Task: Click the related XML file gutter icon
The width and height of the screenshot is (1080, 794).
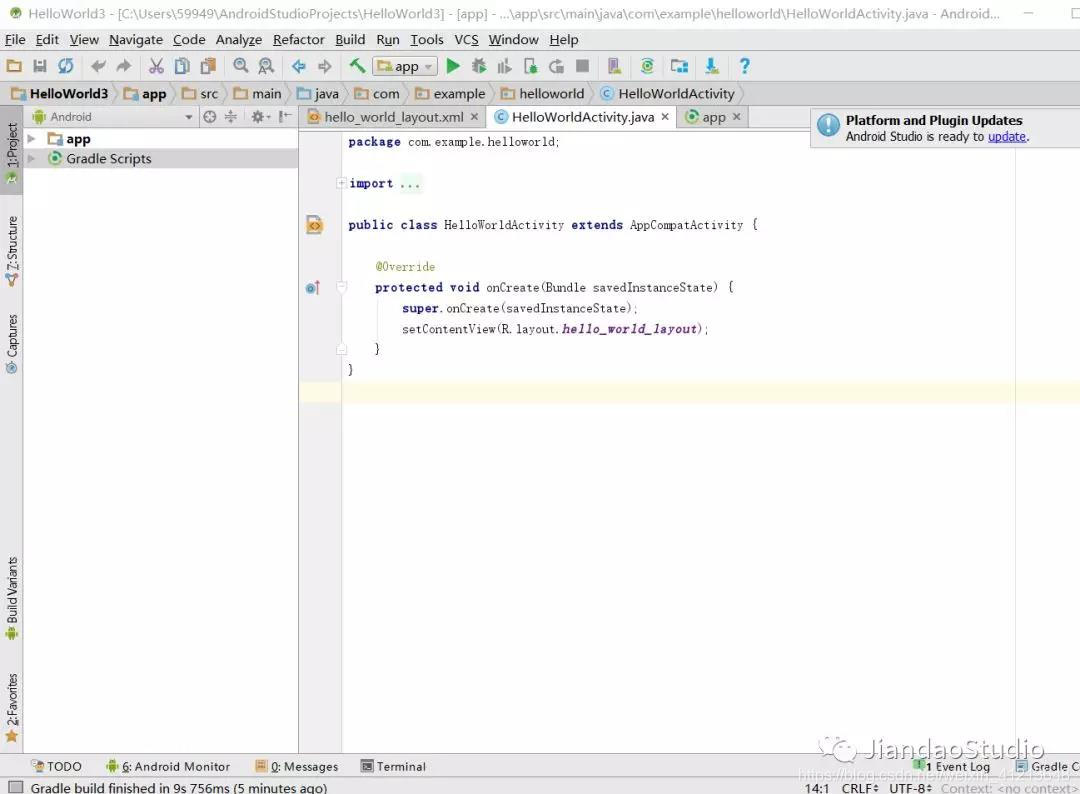Action: click(314, 224)
